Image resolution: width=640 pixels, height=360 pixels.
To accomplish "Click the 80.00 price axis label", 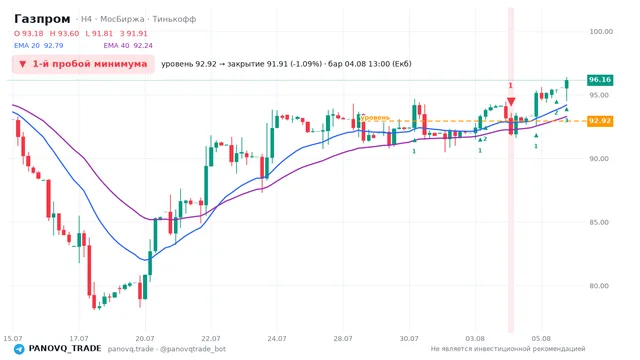I will (599, 286).
